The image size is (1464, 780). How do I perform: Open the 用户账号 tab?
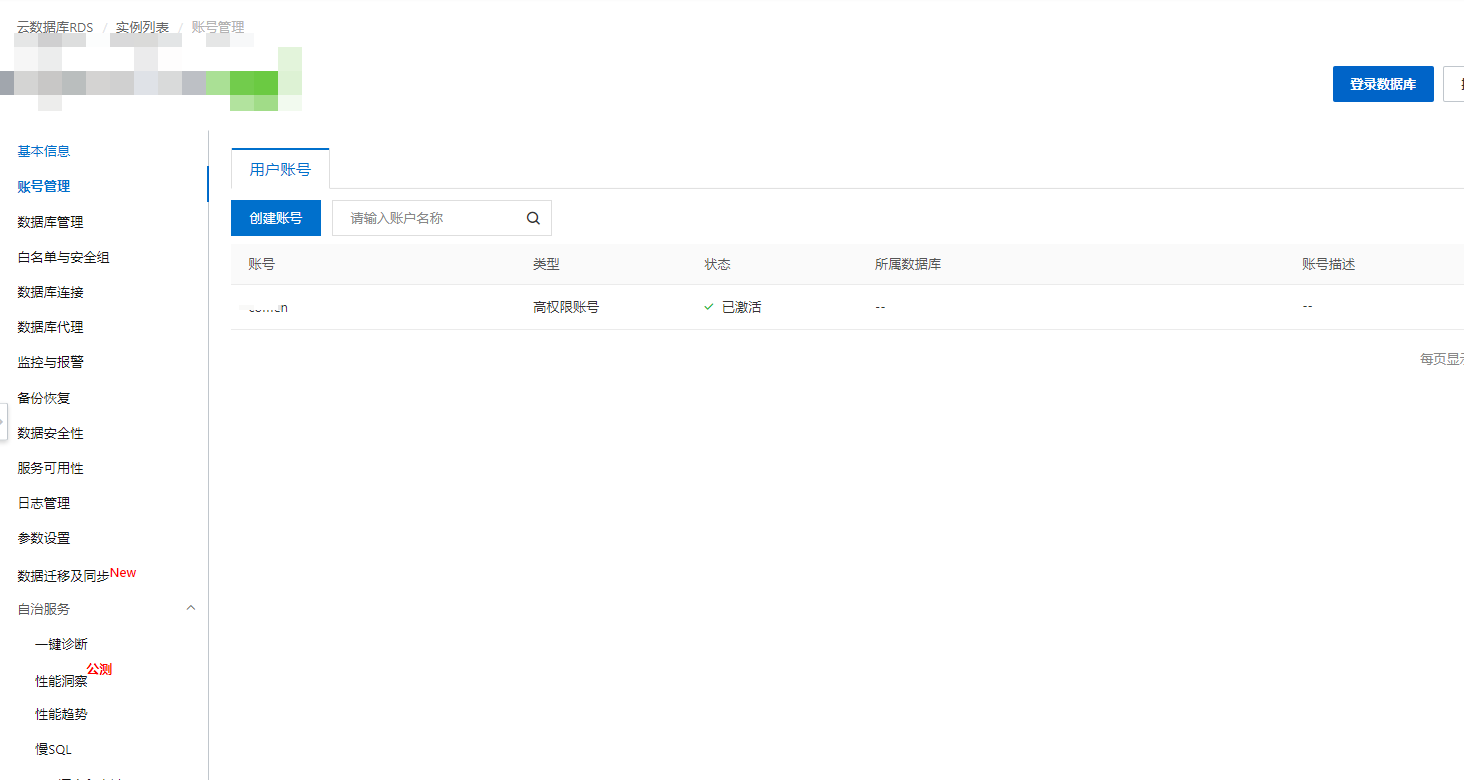280,169
